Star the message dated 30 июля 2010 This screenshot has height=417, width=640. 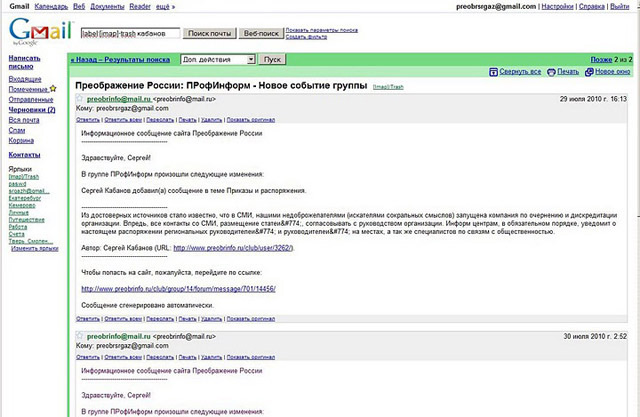click(x=80, y=336)
